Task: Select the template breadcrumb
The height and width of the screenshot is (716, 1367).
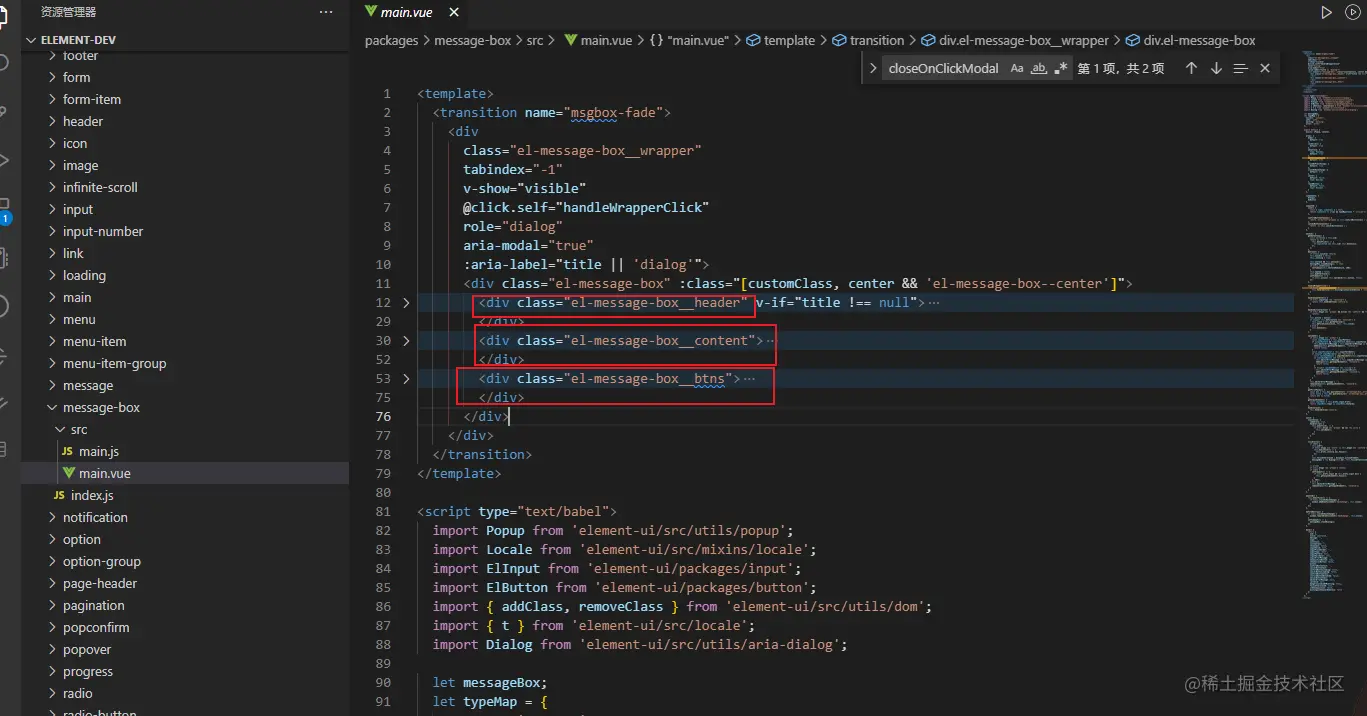Action: (x=789, y=40)
